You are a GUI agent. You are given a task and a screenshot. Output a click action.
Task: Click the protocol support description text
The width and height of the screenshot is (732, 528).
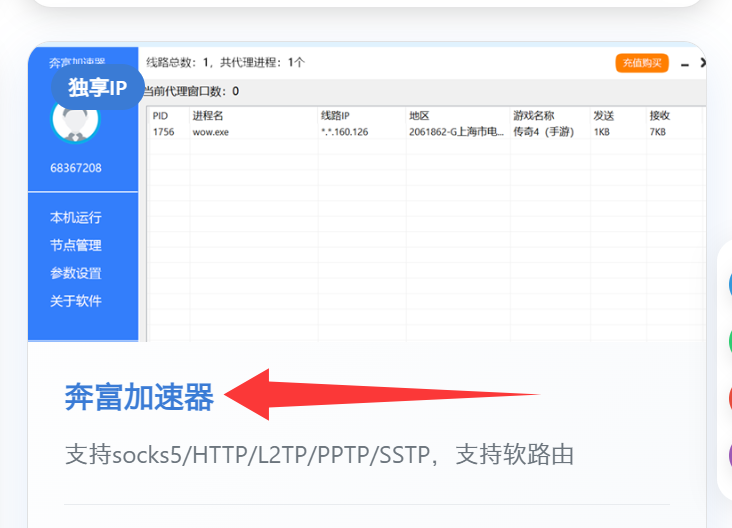(x=319, y=455)
